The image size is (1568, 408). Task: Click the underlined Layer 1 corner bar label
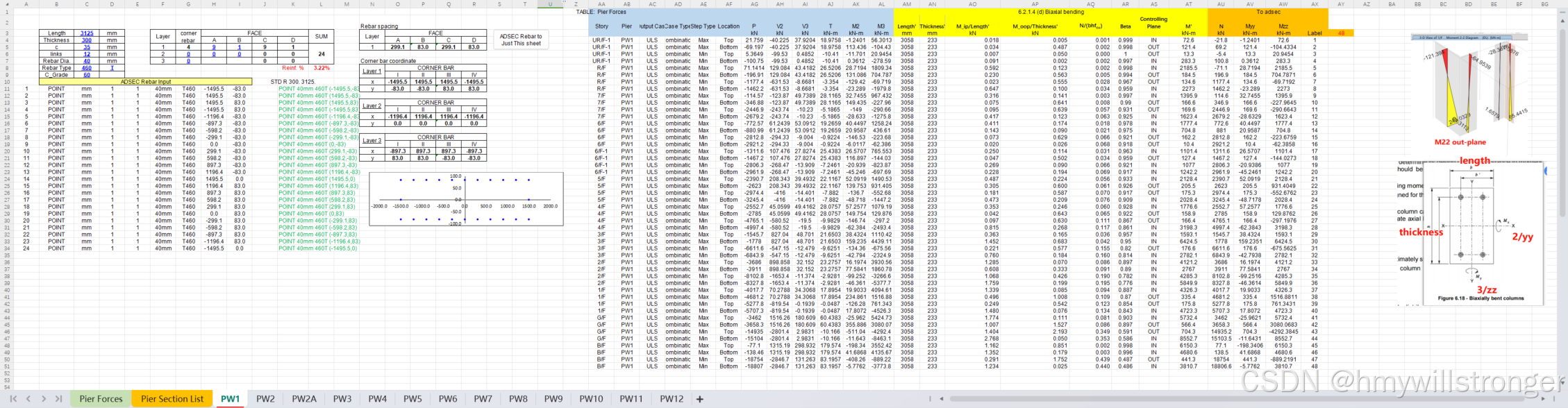click(x=372, y=71)
